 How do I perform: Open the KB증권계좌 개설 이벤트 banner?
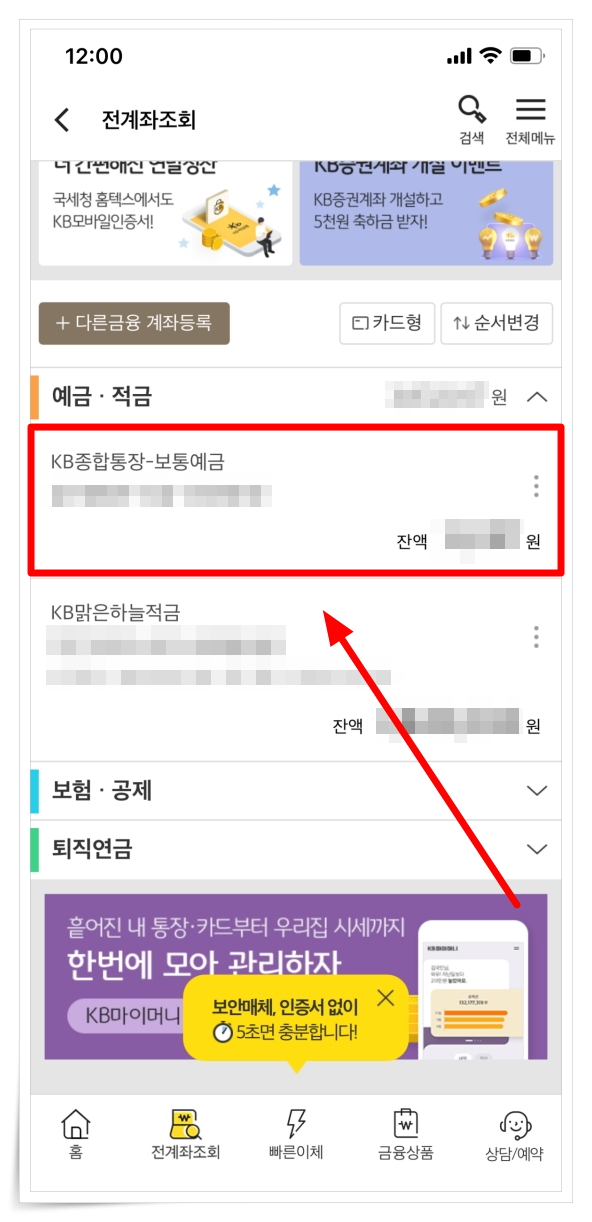(x=426, y=211)
